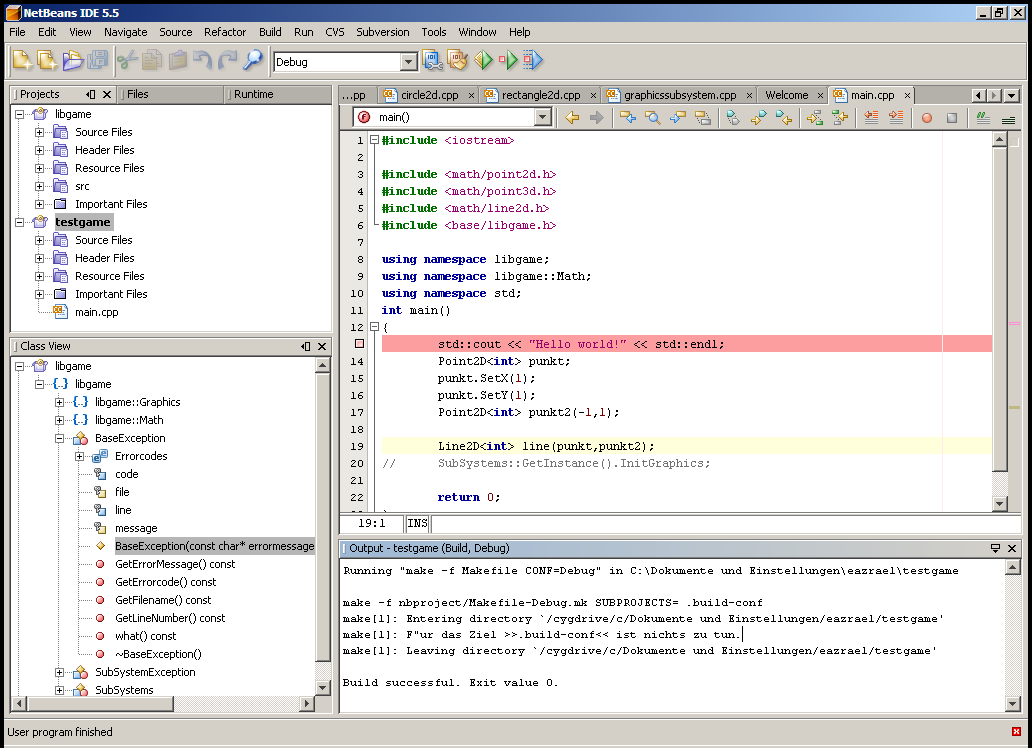
Task: Click the Save All disks icon
Action: [97, 61]
